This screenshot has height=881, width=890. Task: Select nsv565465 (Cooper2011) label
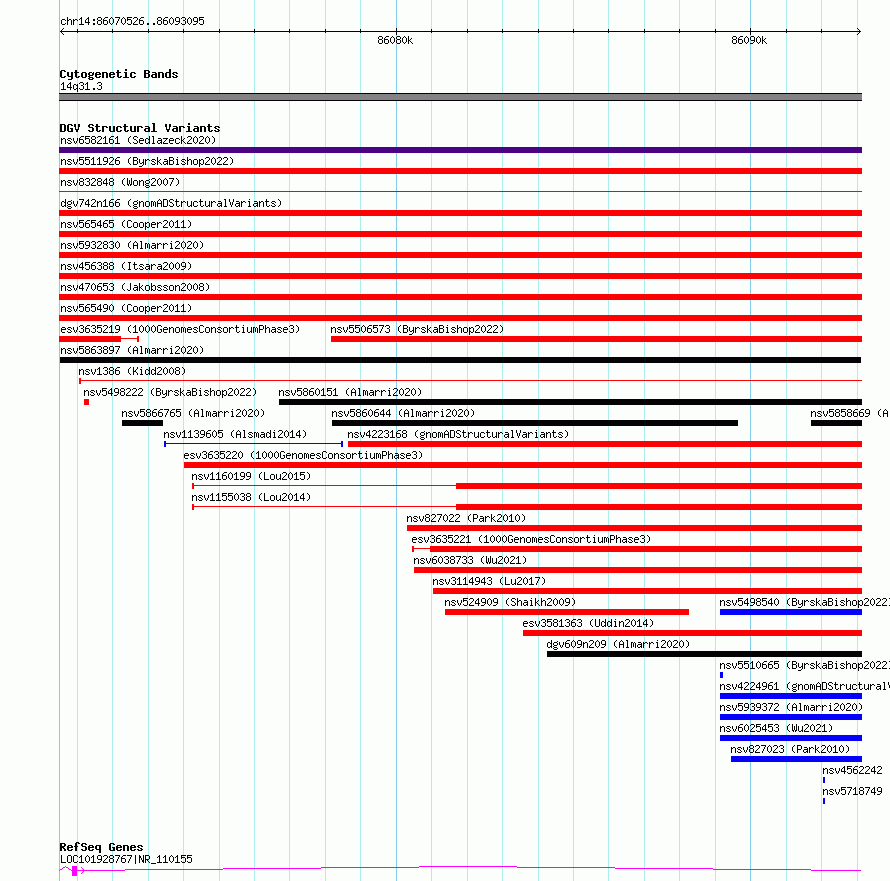point(126,224)
